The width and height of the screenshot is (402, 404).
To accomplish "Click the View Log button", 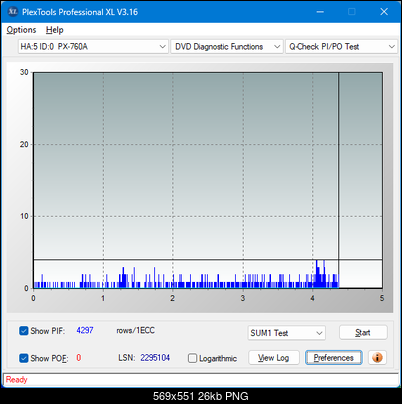I will (274, 358).
